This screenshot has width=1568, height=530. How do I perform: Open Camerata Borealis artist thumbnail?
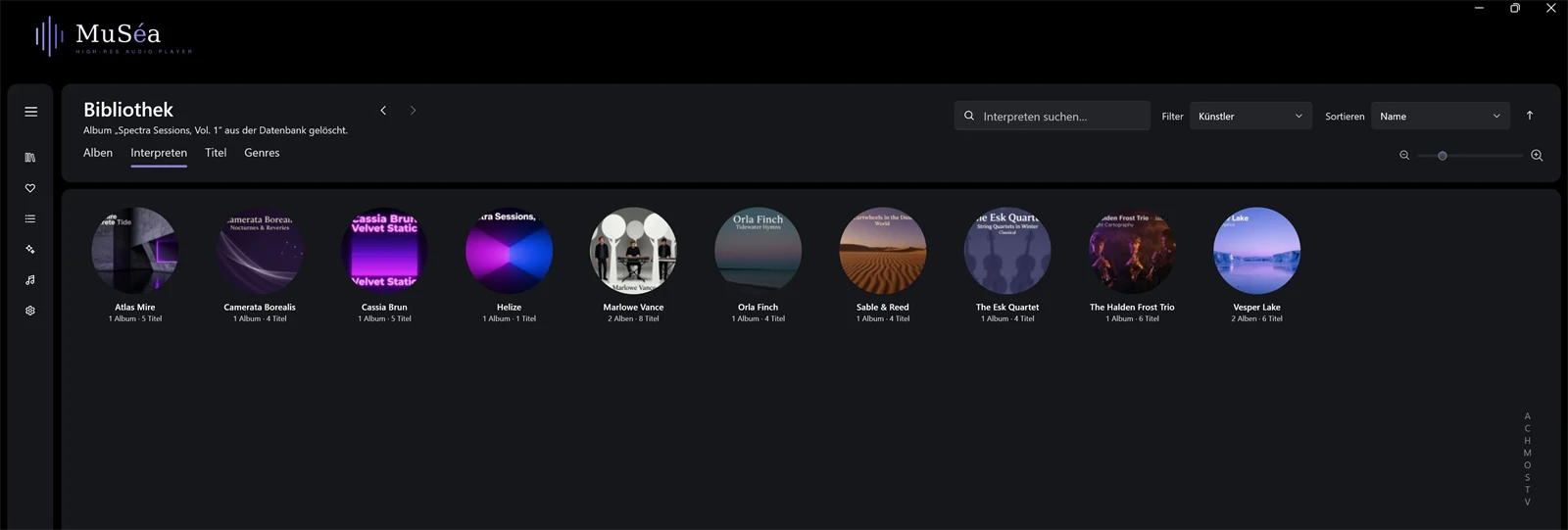pos(260,250)
